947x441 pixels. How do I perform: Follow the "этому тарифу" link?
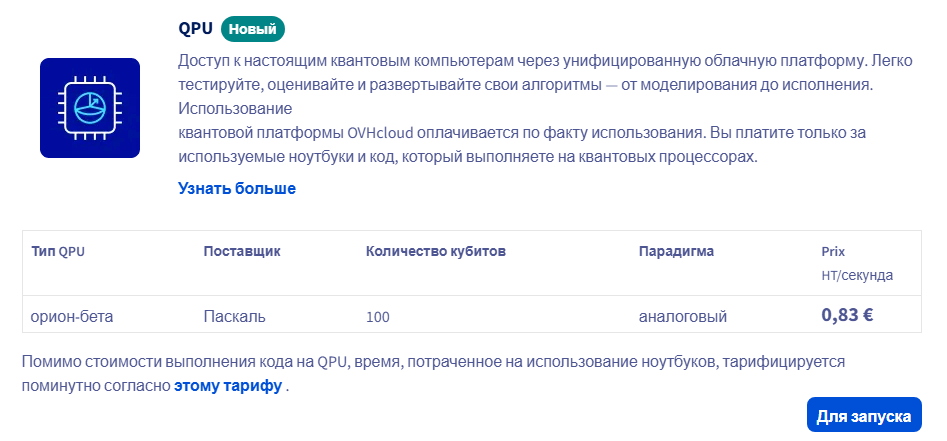click(x=228, y=384)
